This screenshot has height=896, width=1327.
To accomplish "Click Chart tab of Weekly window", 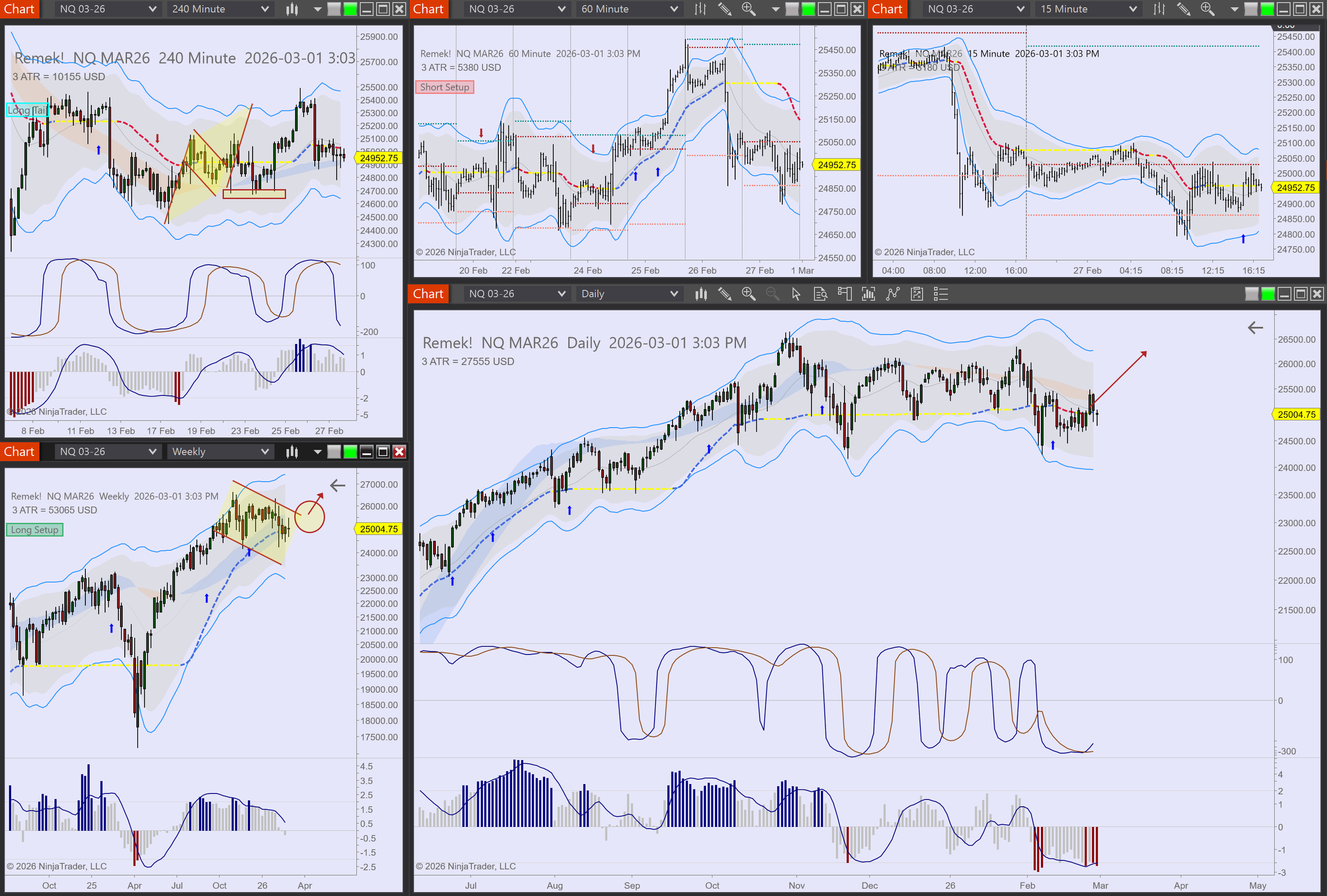I will tap(20, 452).
